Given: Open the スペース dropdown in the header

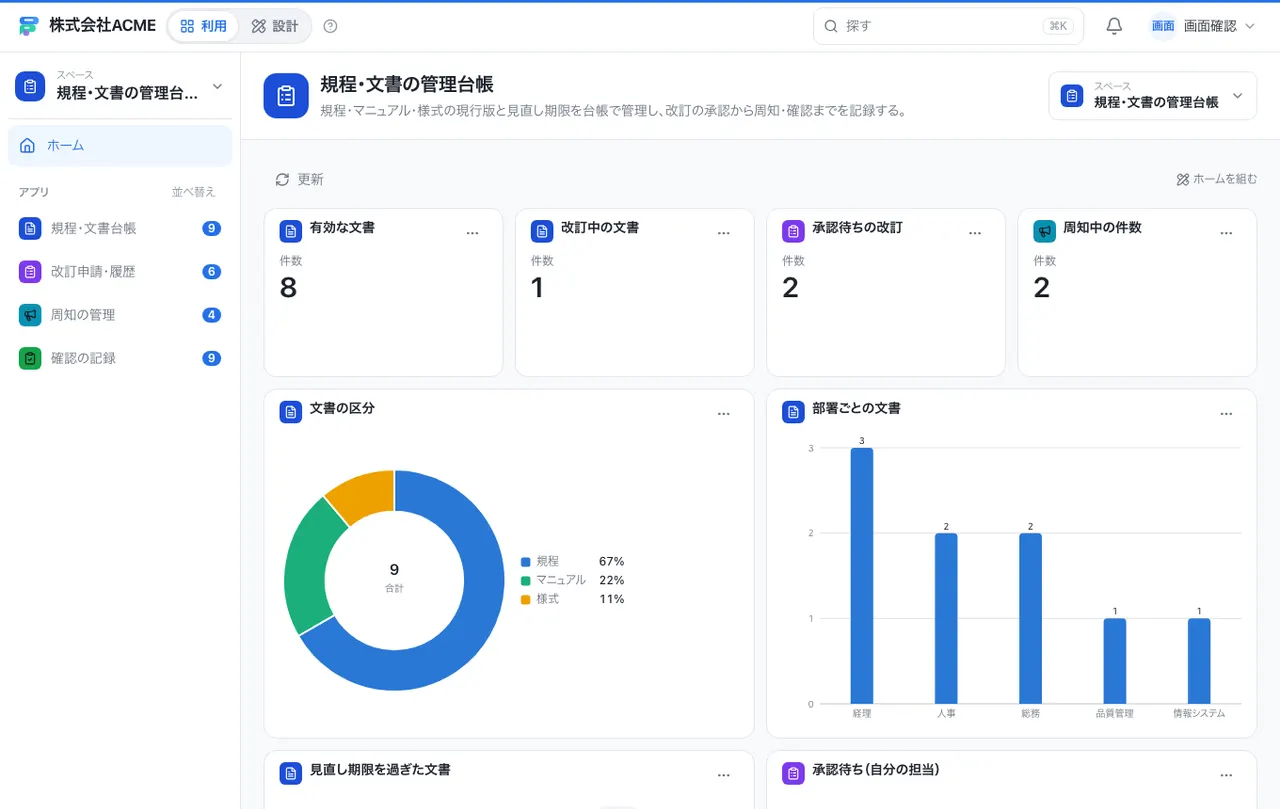Looking at the screenshot, I should point(1152,96).
